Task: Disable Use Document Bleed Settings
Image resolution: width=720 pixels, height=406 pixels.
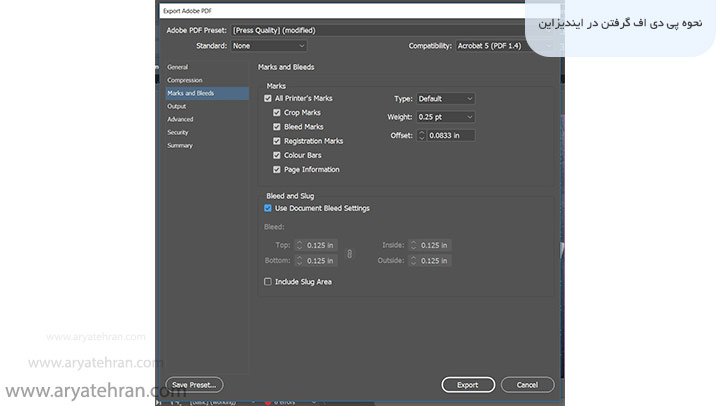Action: tap(268, 208)
